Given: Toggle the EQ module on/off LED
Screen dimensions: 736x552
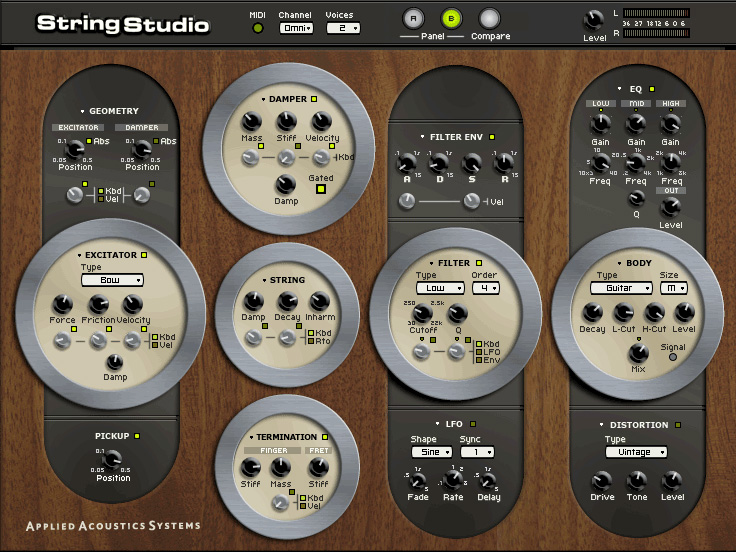Looking at the screenshot, I should 652,89.
